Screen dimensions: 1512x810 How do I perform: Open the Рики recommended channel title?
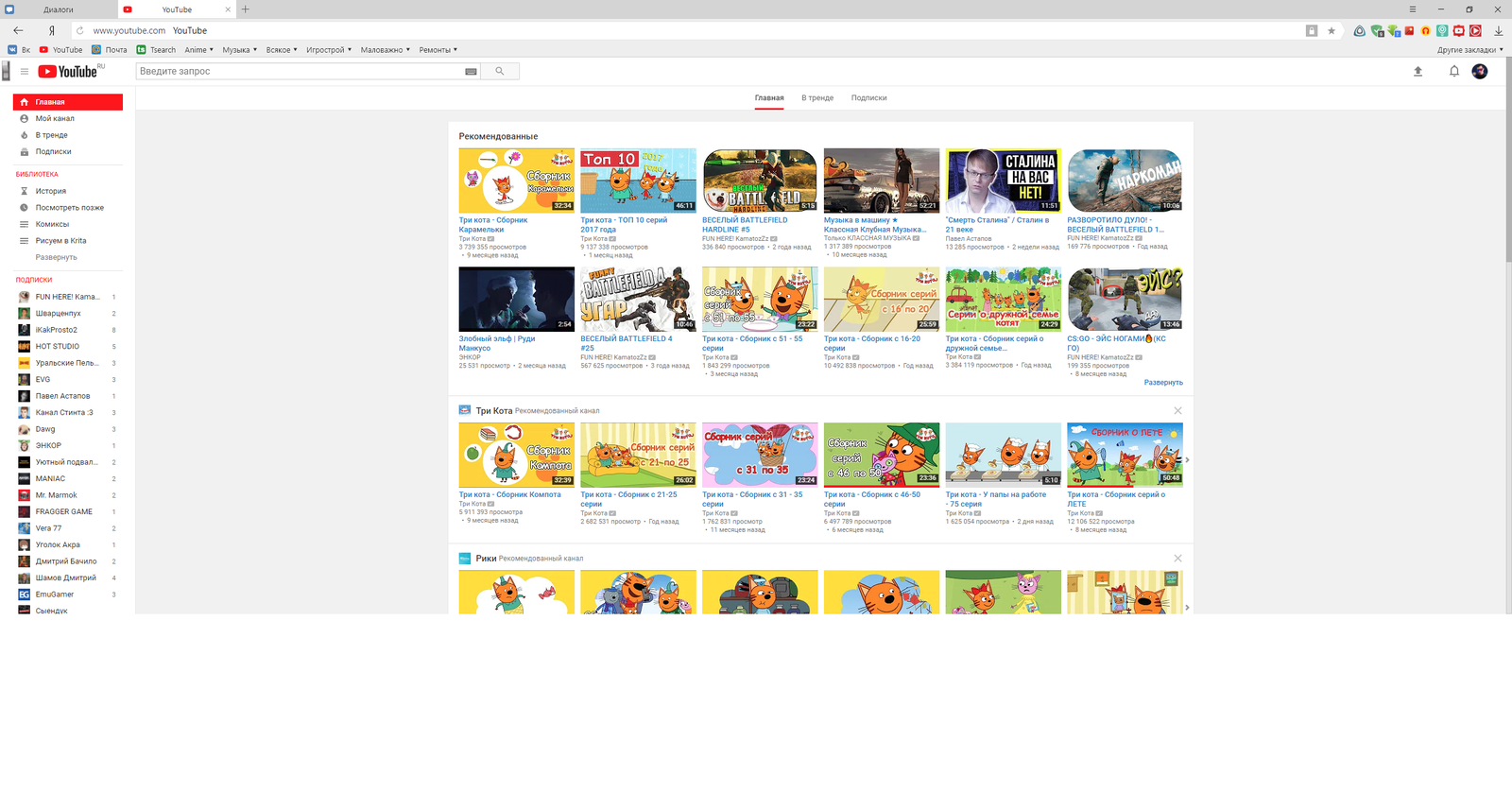tap(486, 558)
